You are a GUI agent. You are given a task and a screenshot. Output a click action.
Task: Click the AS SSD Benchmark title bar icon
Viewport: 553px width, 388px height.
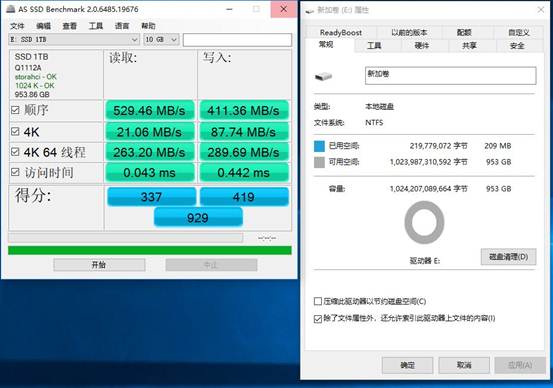coord(10,9)
